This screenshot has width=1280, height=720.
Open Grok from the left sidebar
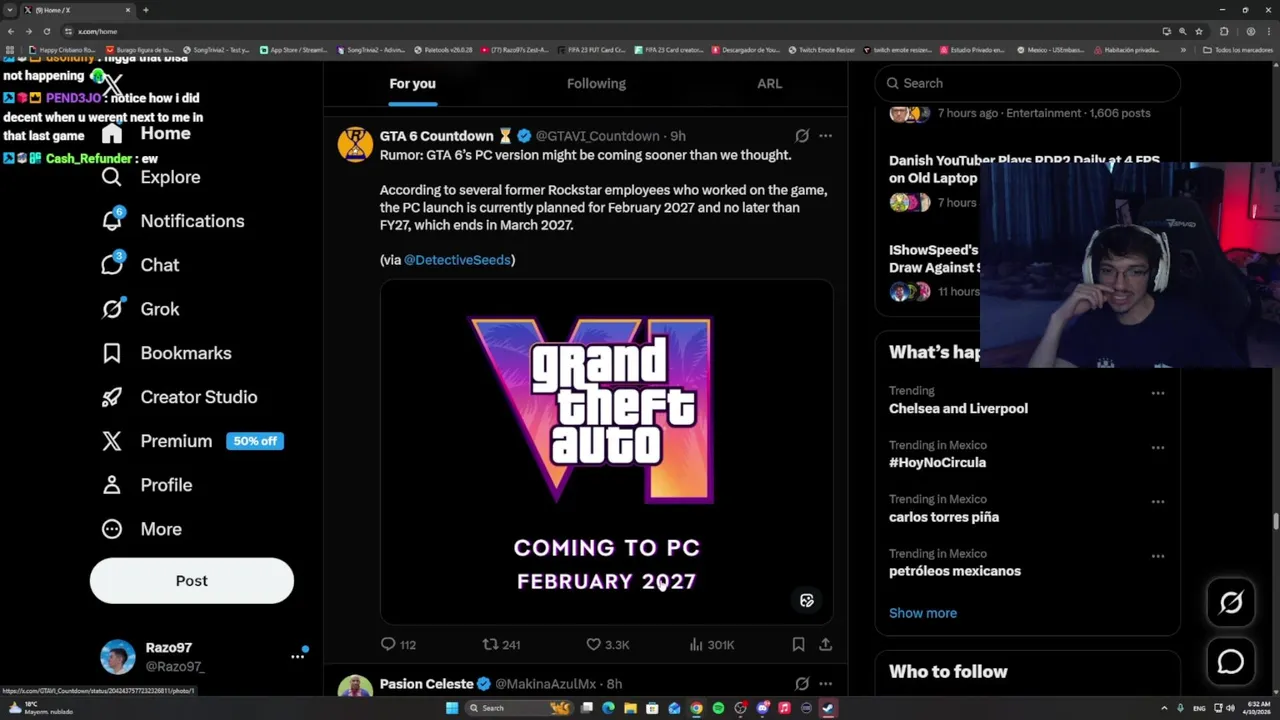pyautogui.click(x=141, y=309)
